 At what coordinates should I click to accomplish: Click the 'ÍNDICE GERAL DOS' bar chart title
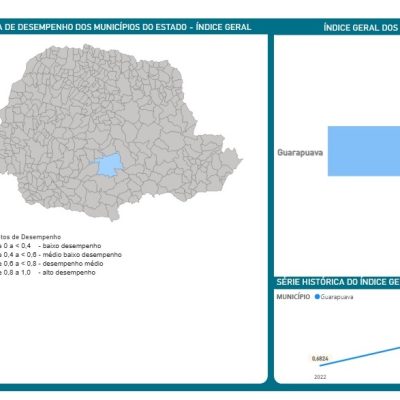(x=361, y=28)
